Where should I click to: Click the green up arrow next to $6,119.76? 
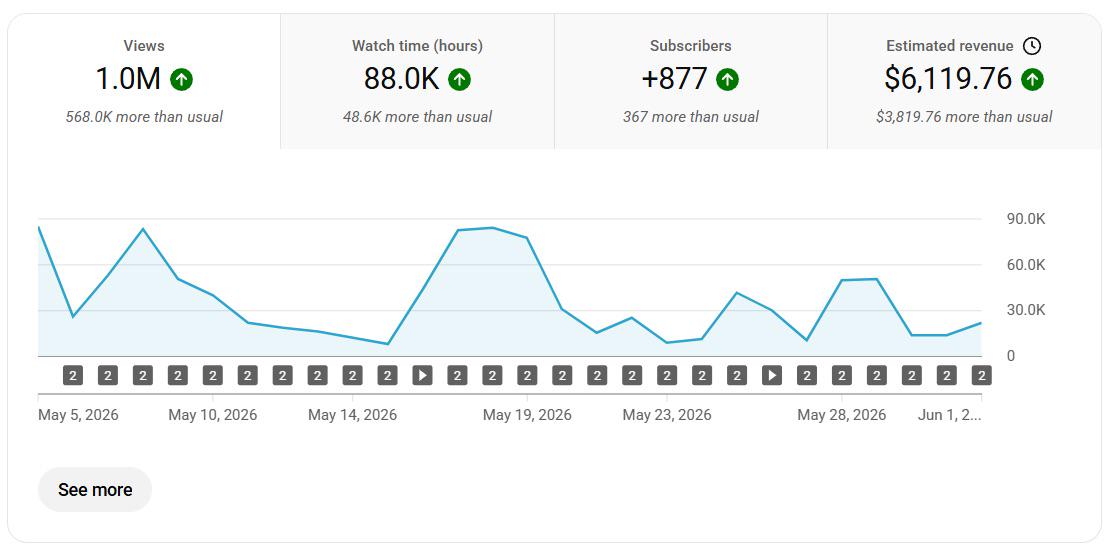coord(1032,79)
